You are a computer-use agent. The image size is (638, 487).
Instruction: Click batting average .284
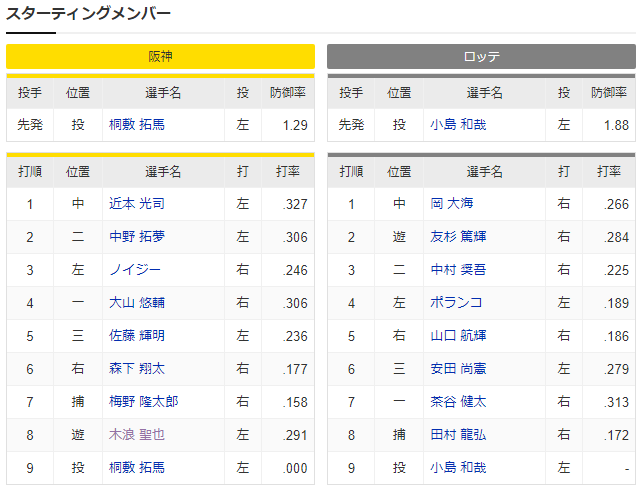click(616, 237)
